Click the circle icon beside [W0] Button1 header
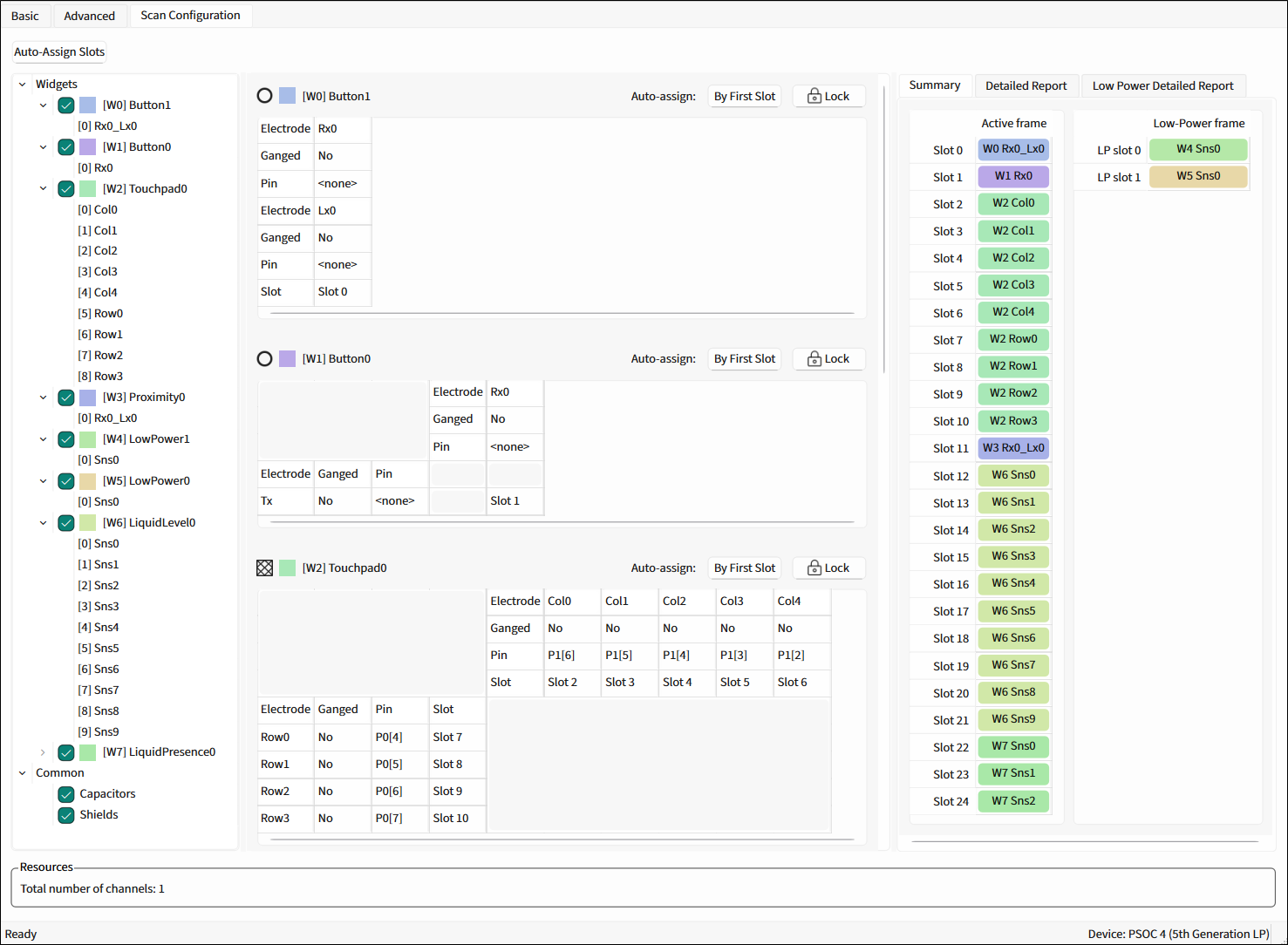Viewport: 1288px width, 945px height. [x=265, y=96]
